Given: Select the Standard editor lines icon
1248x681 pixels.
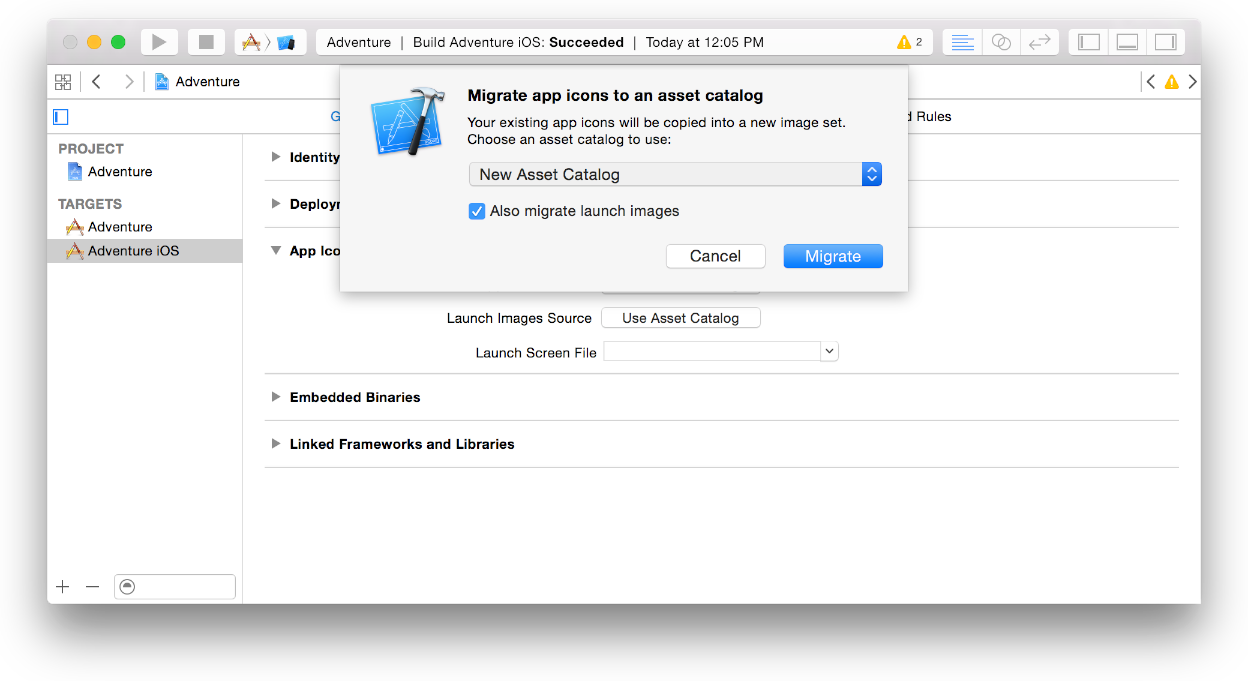Looking at the screenshot, I should click(x=961, y=41).
